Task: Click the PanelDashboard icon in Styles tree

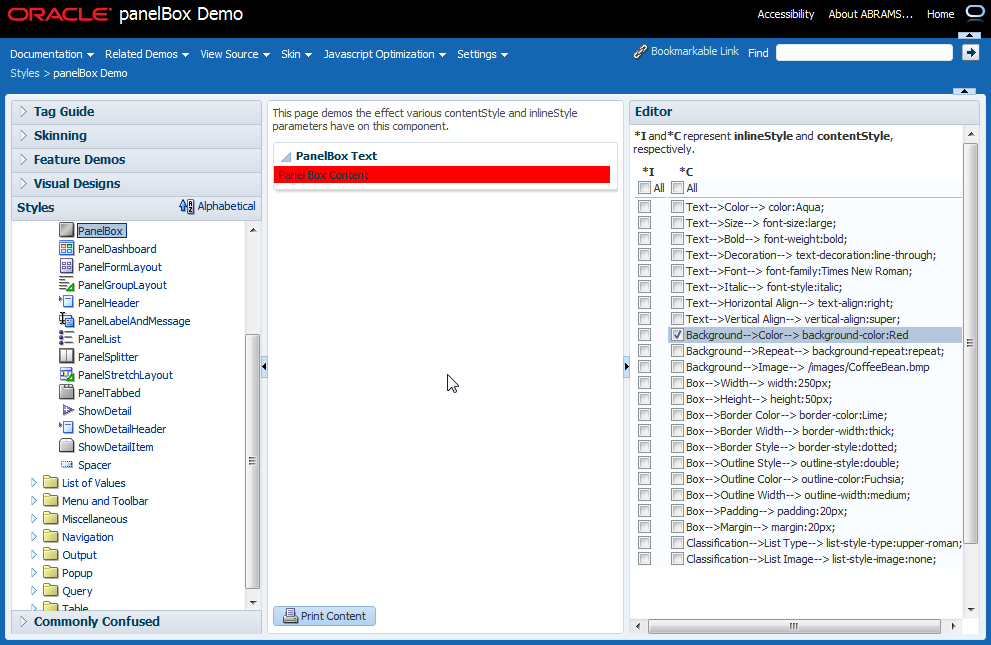Action: point(66,248)
